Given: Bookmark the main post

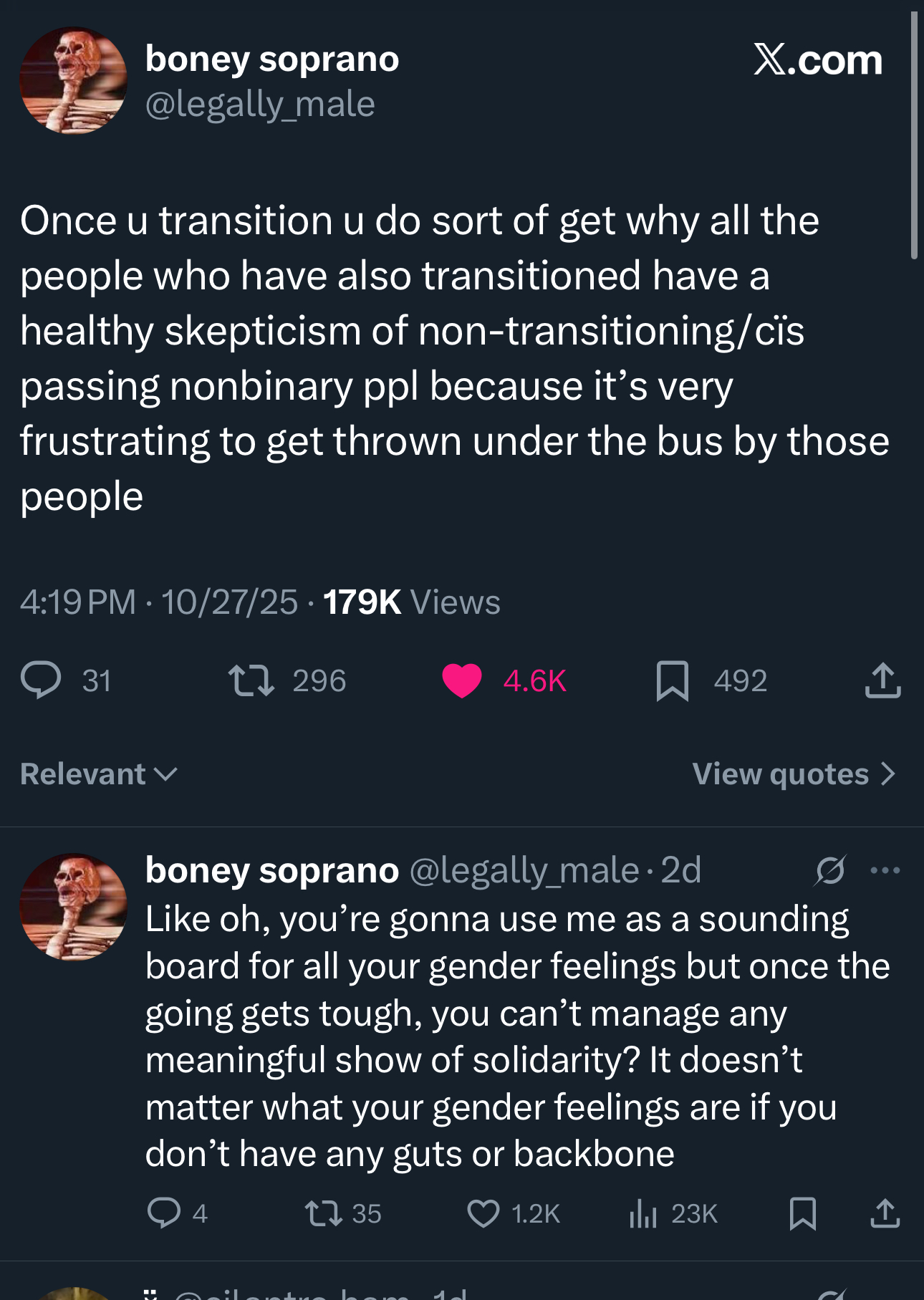Looking at the screenshot, I should coord(672,680).
